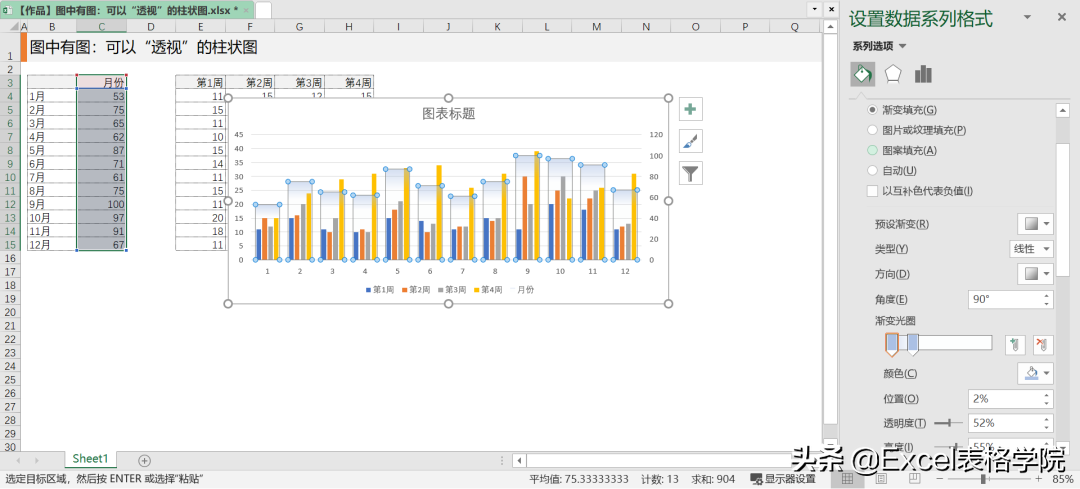
Task: Click the zoom out minus icon
Action: pyautogui.click(x=941, y=479)
